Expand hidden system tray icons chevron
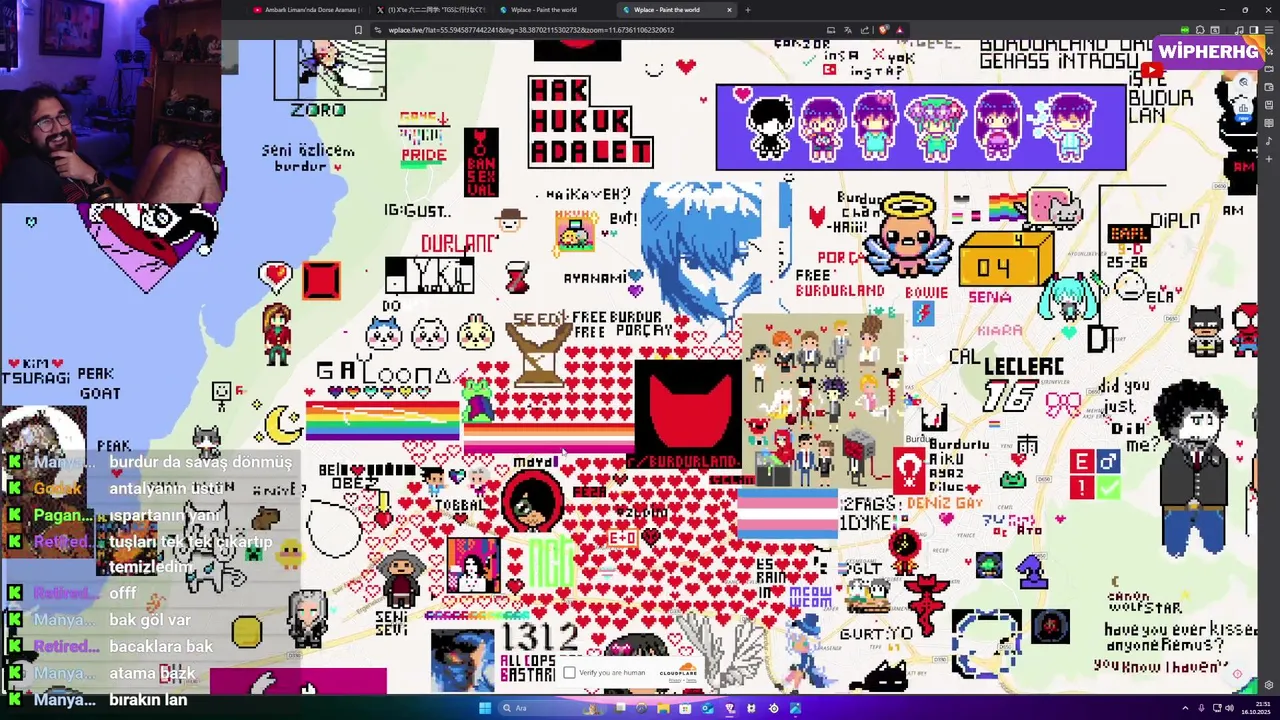Screen dimensions: 1280x720 [x=1185, y=708]
